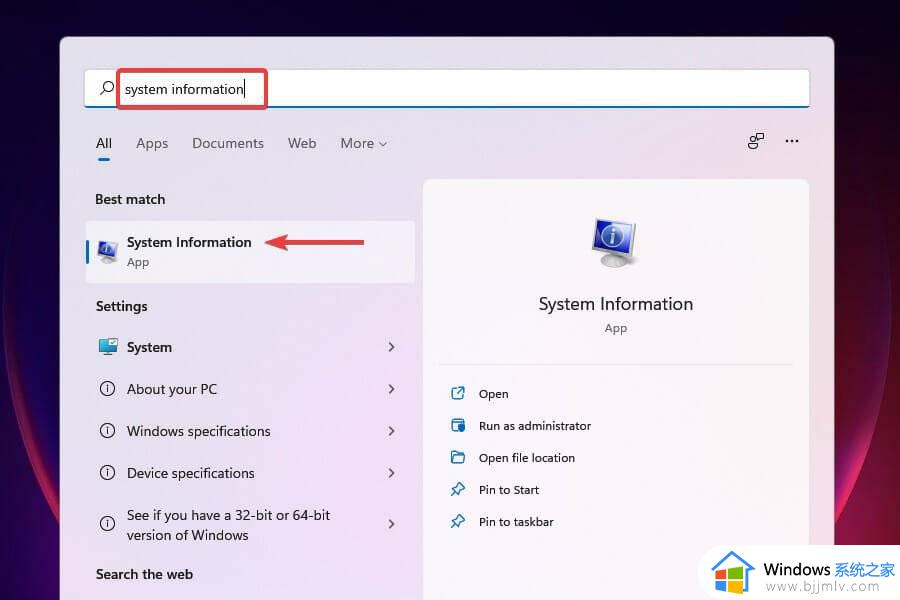This screenshot has width=900, height=600.
Task: Expand the About your PC chevron
Action: [391, 389]
